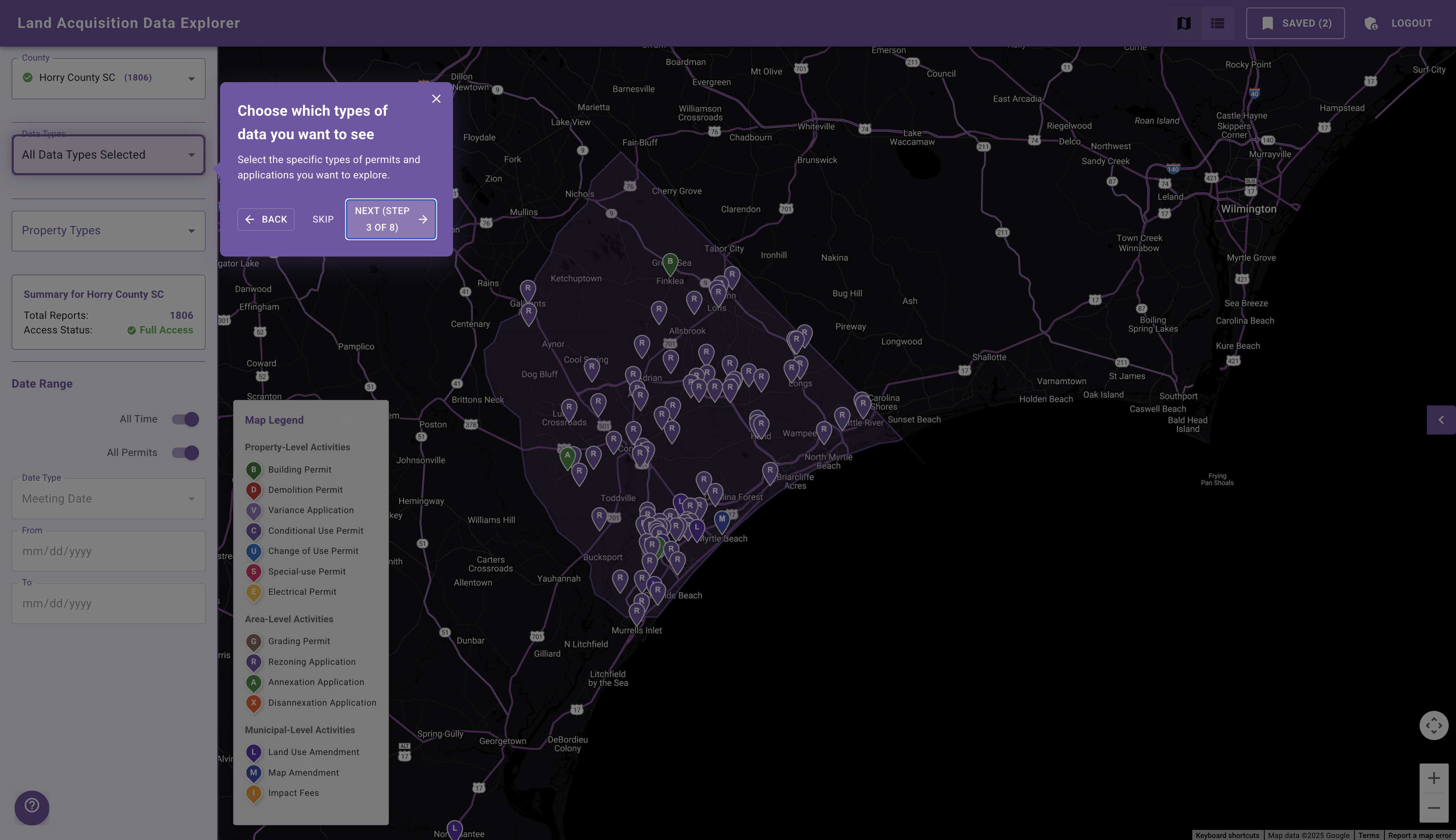Select the Building Permit legend icon
The height and width of the screenshot is (840, 1456).
(254, 470)
